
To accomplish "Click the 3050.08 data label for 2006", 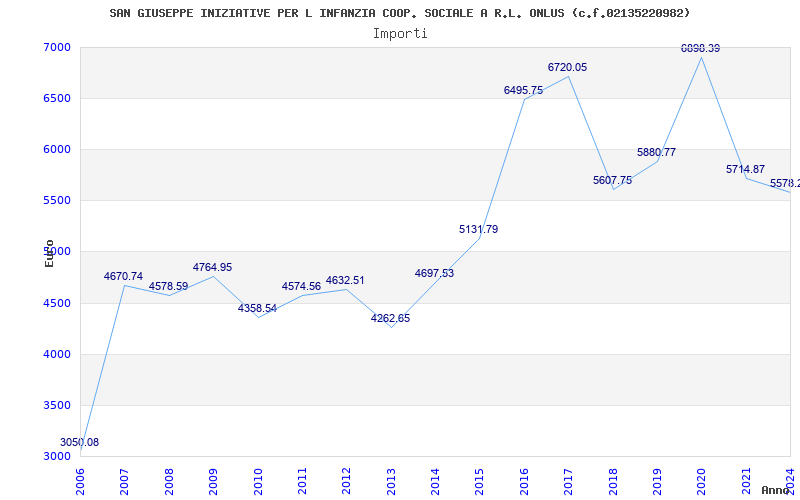I will point(79,442).
